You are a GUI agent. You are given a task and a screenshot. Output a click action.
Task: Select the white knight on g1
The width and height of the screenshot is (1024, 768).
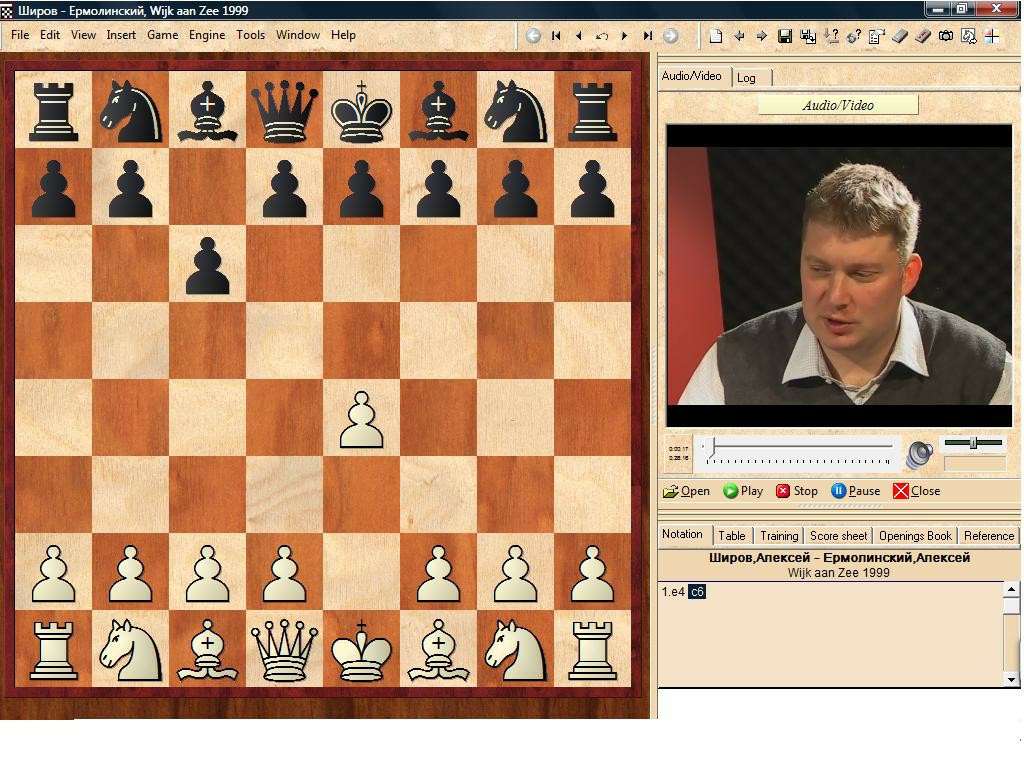pyautogui.click(x=515, y=650)
